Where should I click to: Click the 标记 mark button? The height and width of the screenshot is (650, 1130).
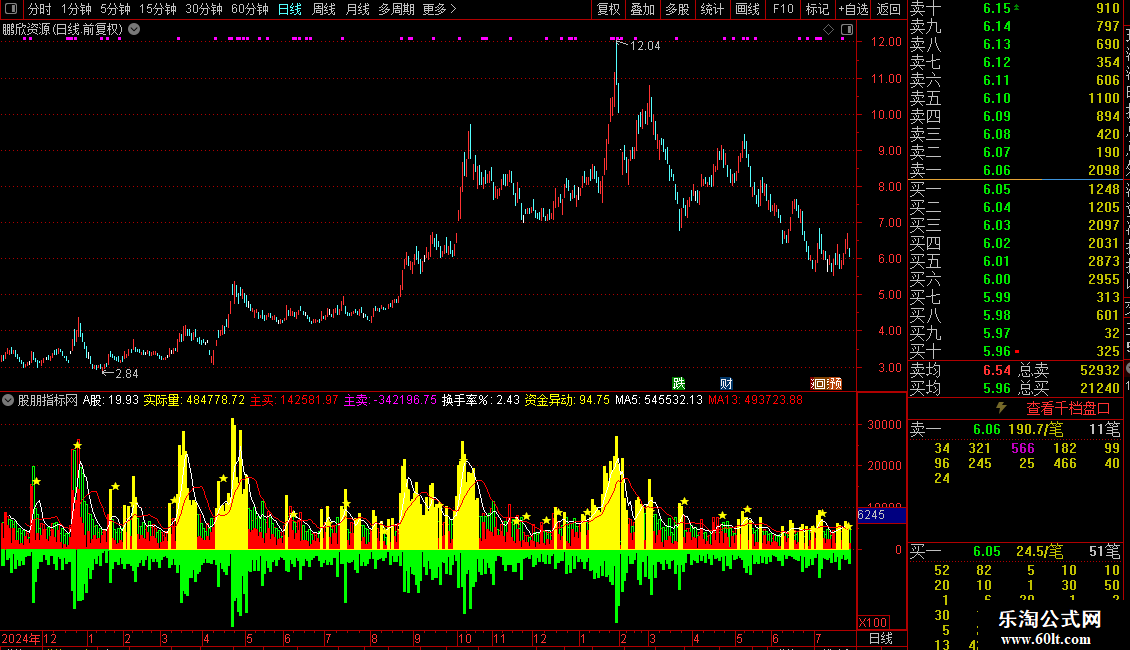817,9
